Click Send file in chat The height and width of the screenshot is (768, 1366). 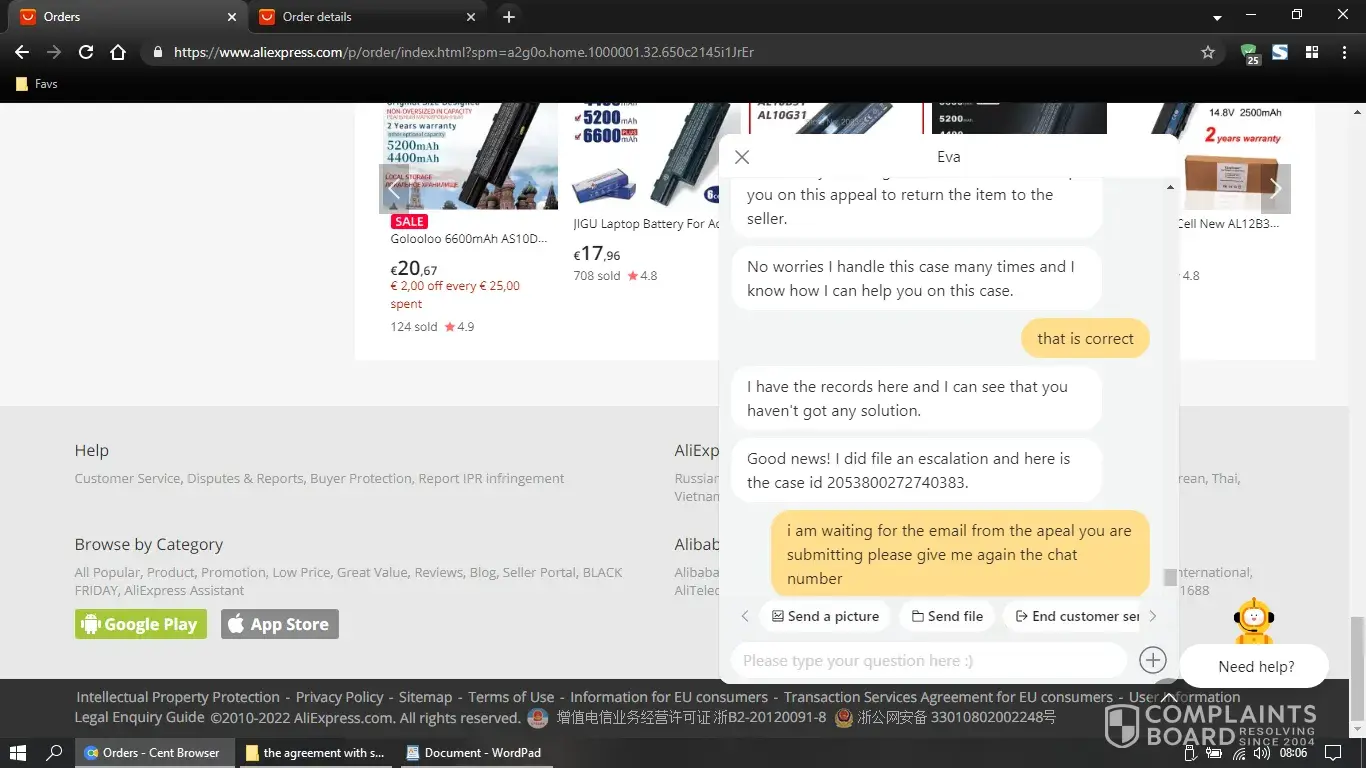[946, 616]
